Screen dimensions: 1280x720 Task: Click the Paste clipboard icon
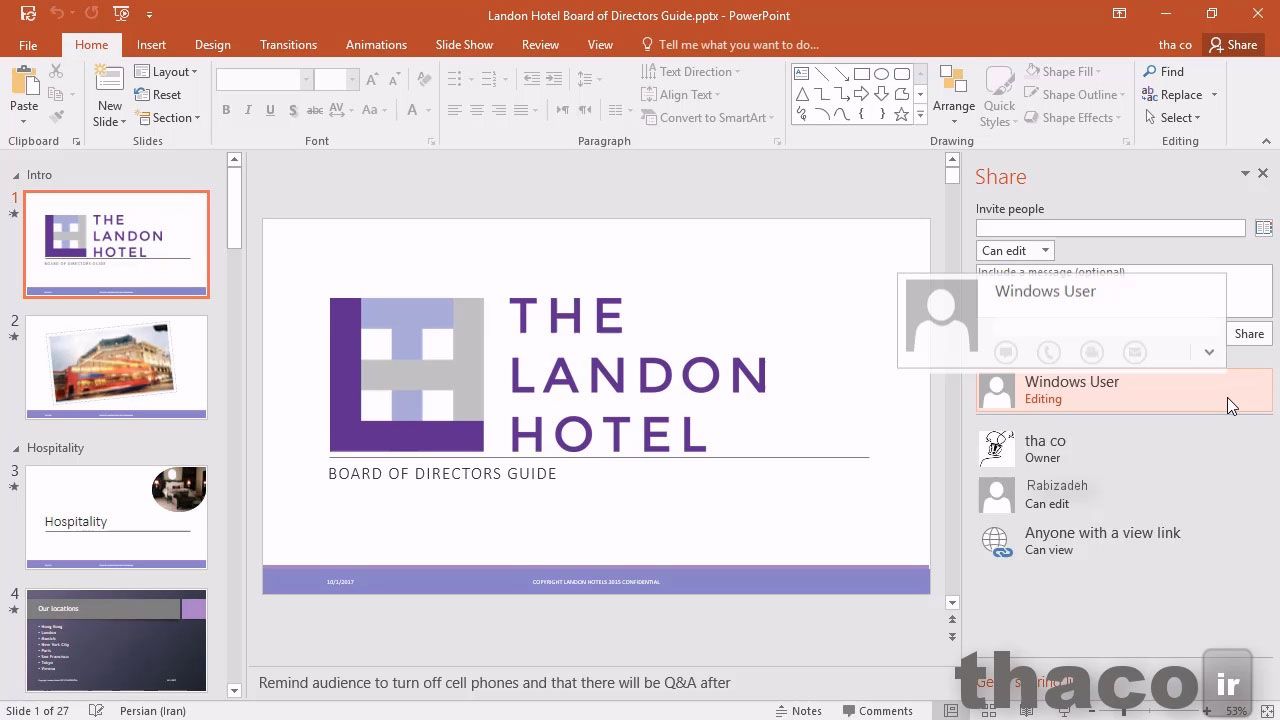pos(24,80)
